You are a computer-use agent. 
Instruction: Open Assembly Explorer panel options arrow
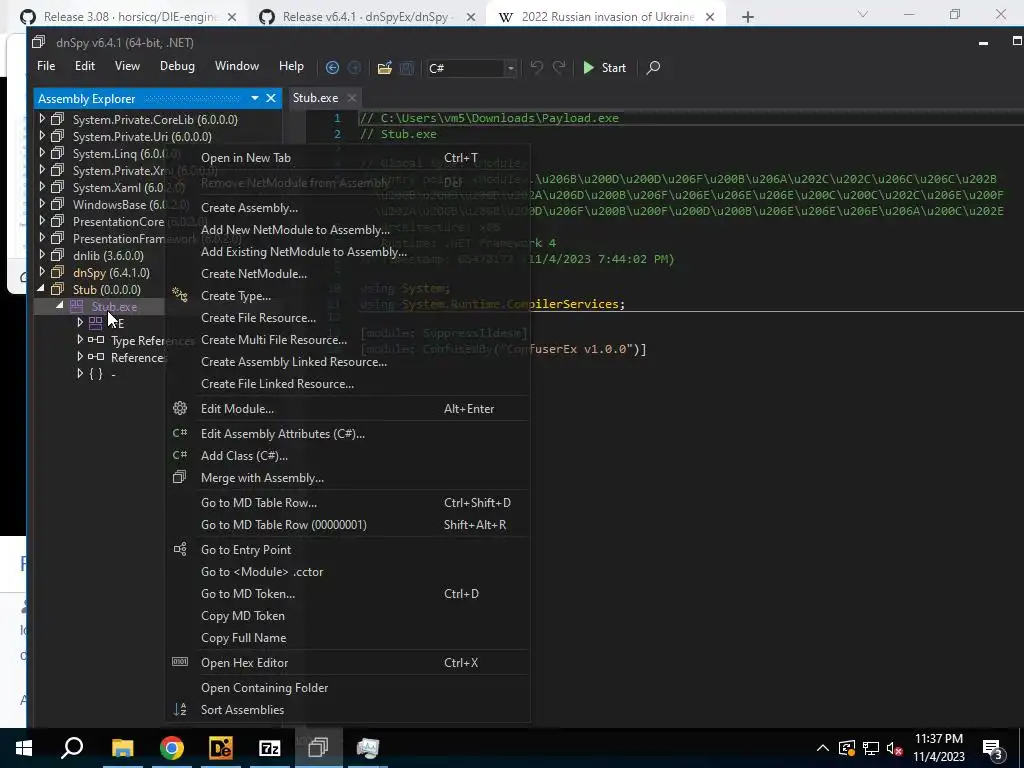coord(255,98)
